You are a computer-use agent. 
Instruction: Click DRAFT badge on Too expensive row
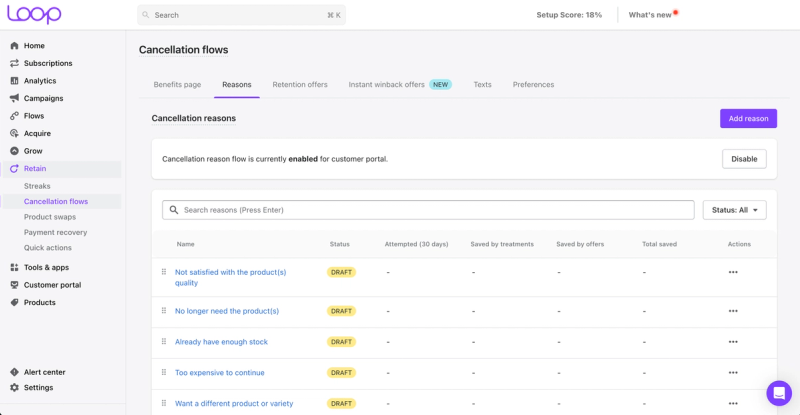[x=341, y=373]
